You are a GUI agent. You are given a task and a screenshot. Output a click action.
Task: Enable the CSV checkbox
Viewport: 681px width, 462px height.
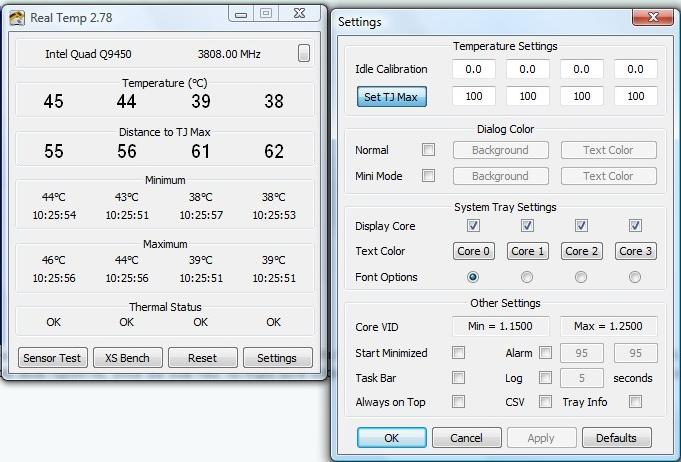pyautogui.click(x=545, y=401)
